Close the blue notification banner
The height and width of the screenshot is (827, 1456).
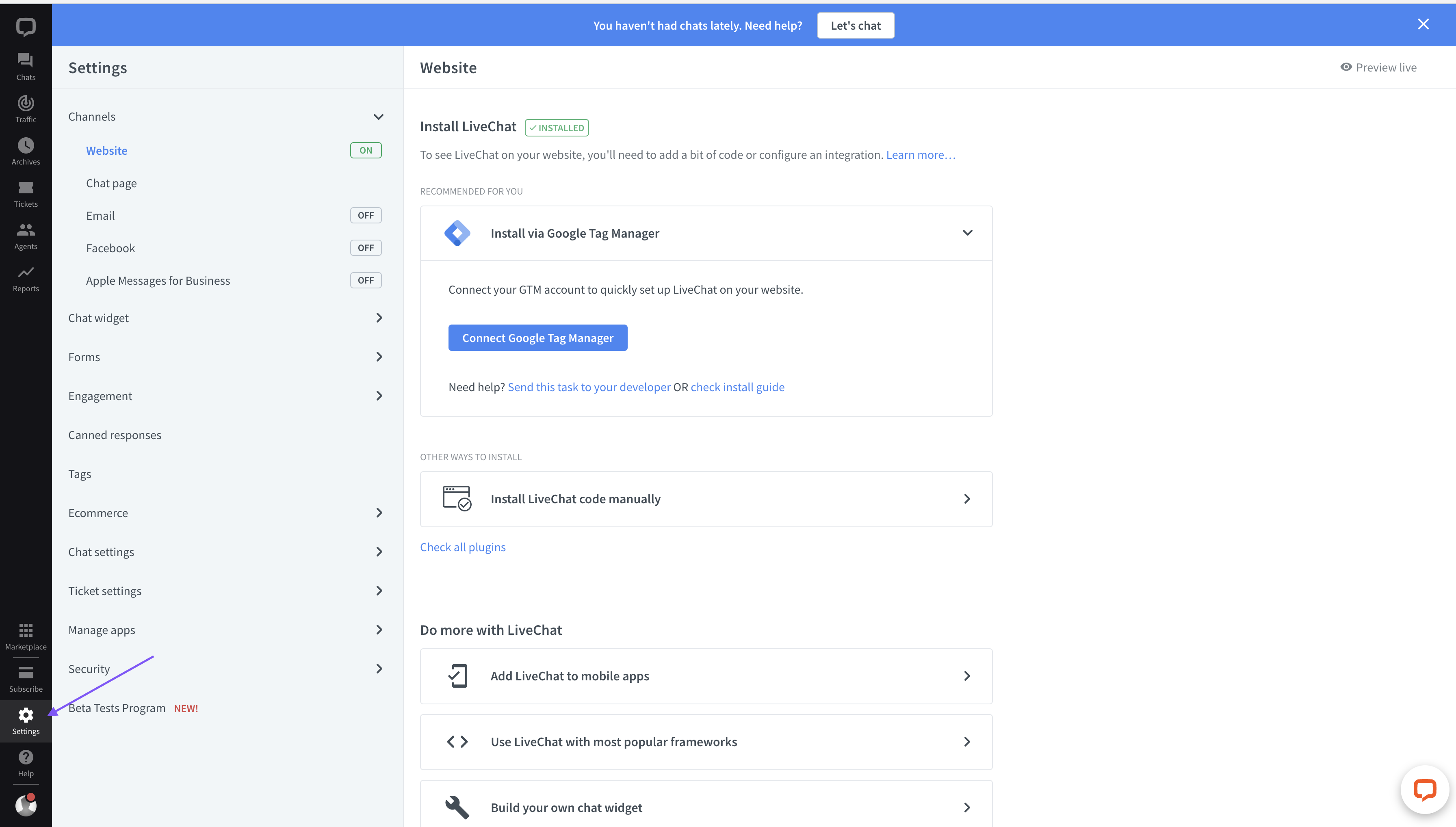click(x=1423, y=24)
